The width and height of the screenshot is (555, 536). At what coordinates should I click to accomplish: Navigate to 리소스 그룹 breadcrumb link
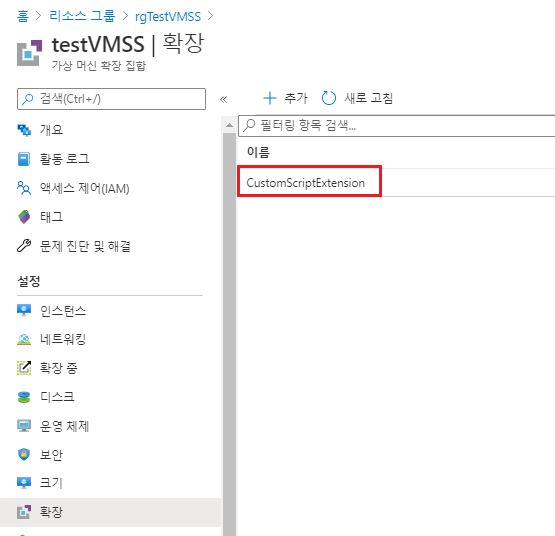coord(82,16)
